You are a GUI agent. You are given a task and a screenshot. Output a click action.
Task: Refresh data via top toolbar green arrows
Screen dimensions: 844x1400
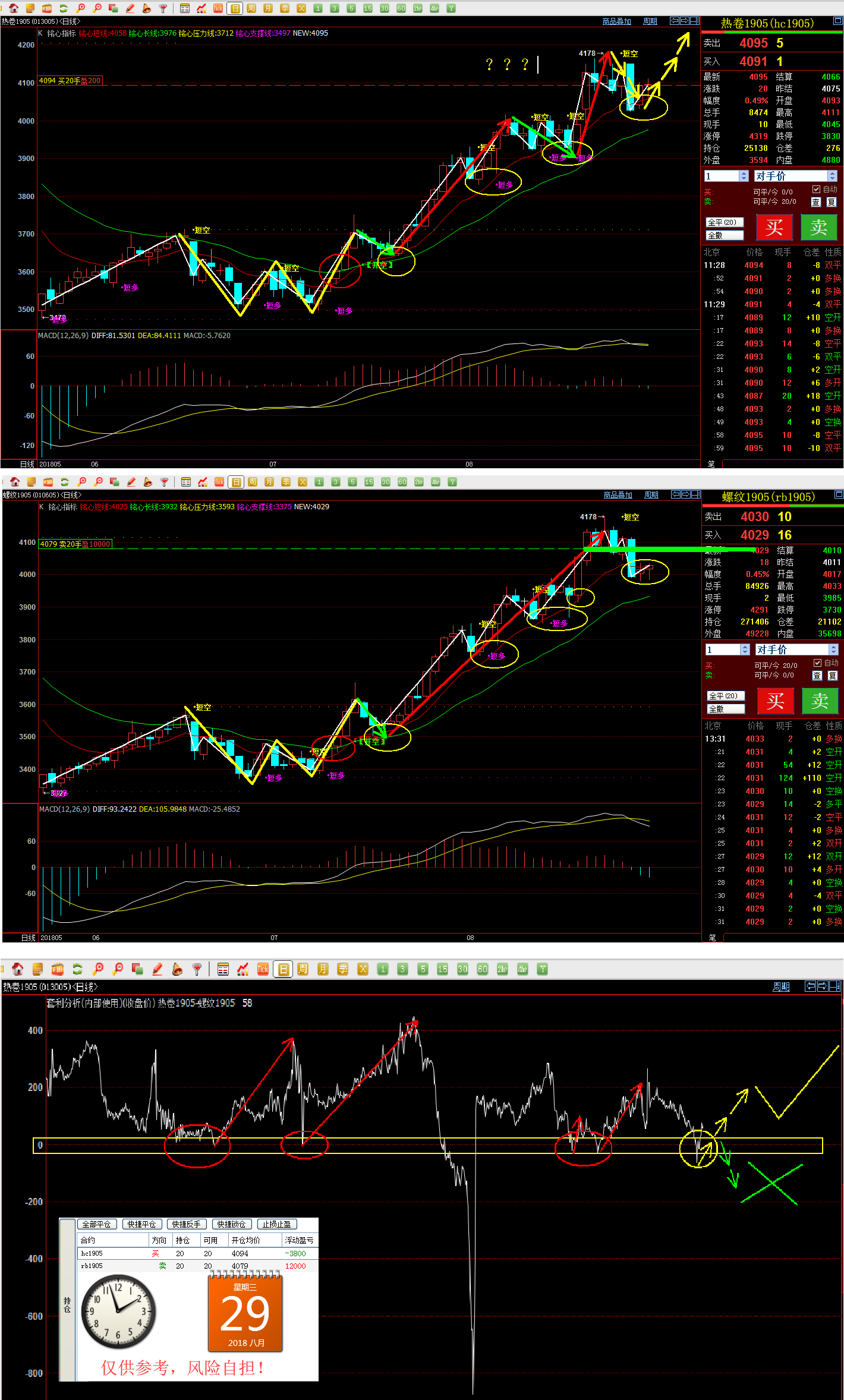pos(64,8)
